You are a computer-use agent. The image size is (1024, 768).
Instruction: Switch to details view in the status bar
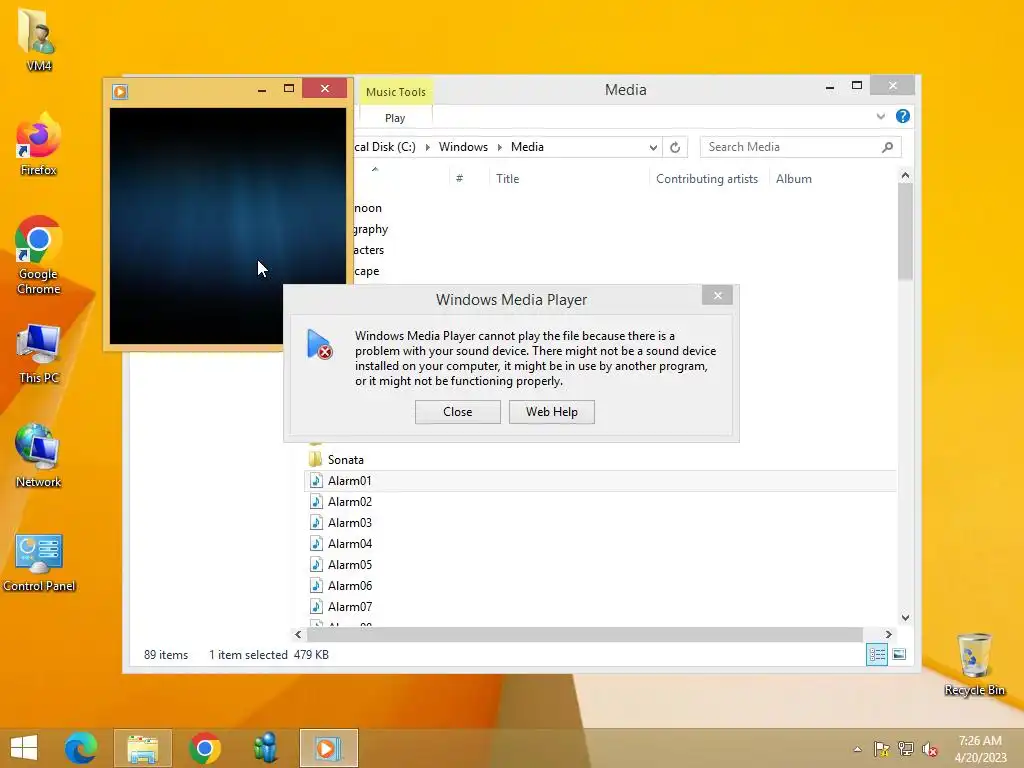pyautogui.click(x=876, y=654)
